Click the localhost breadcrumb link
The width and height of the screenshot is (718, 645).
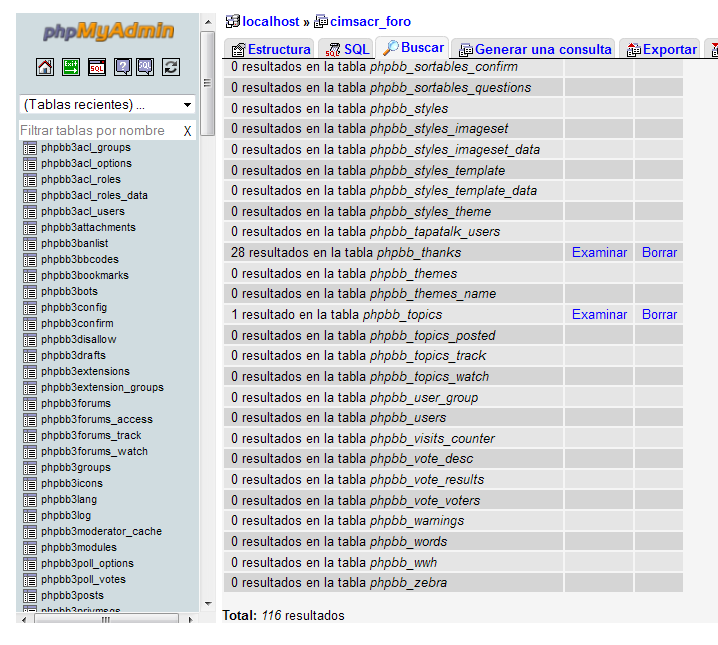(x=270, y=21)
